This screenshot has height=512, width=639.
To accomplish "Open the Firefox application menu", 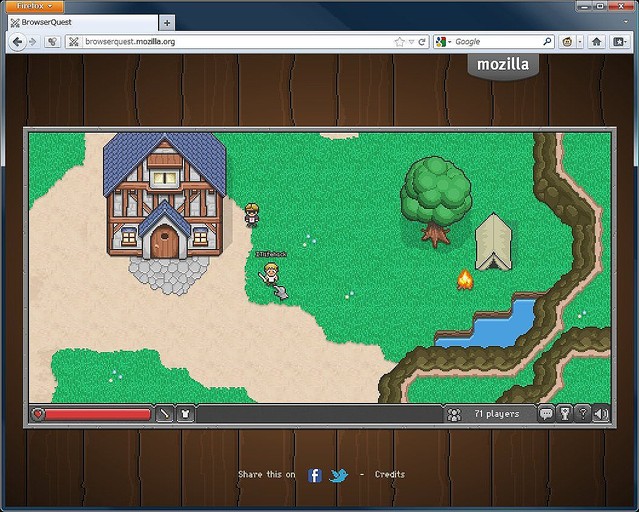I will (x=35, y=6).
